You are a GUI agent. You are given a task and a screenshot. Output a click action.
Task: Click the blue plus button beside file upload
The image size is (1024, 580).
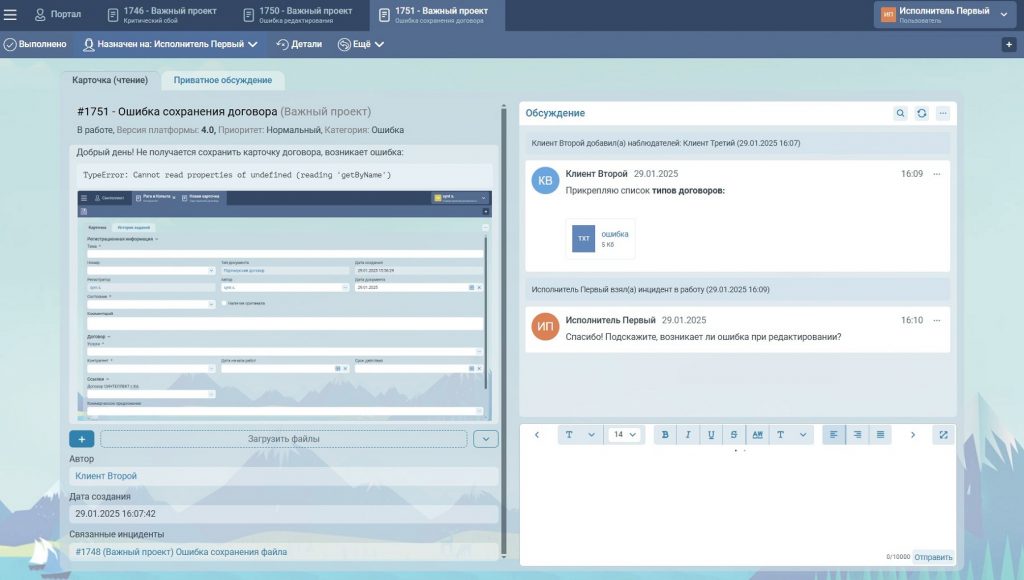click(x=82, y=439)
